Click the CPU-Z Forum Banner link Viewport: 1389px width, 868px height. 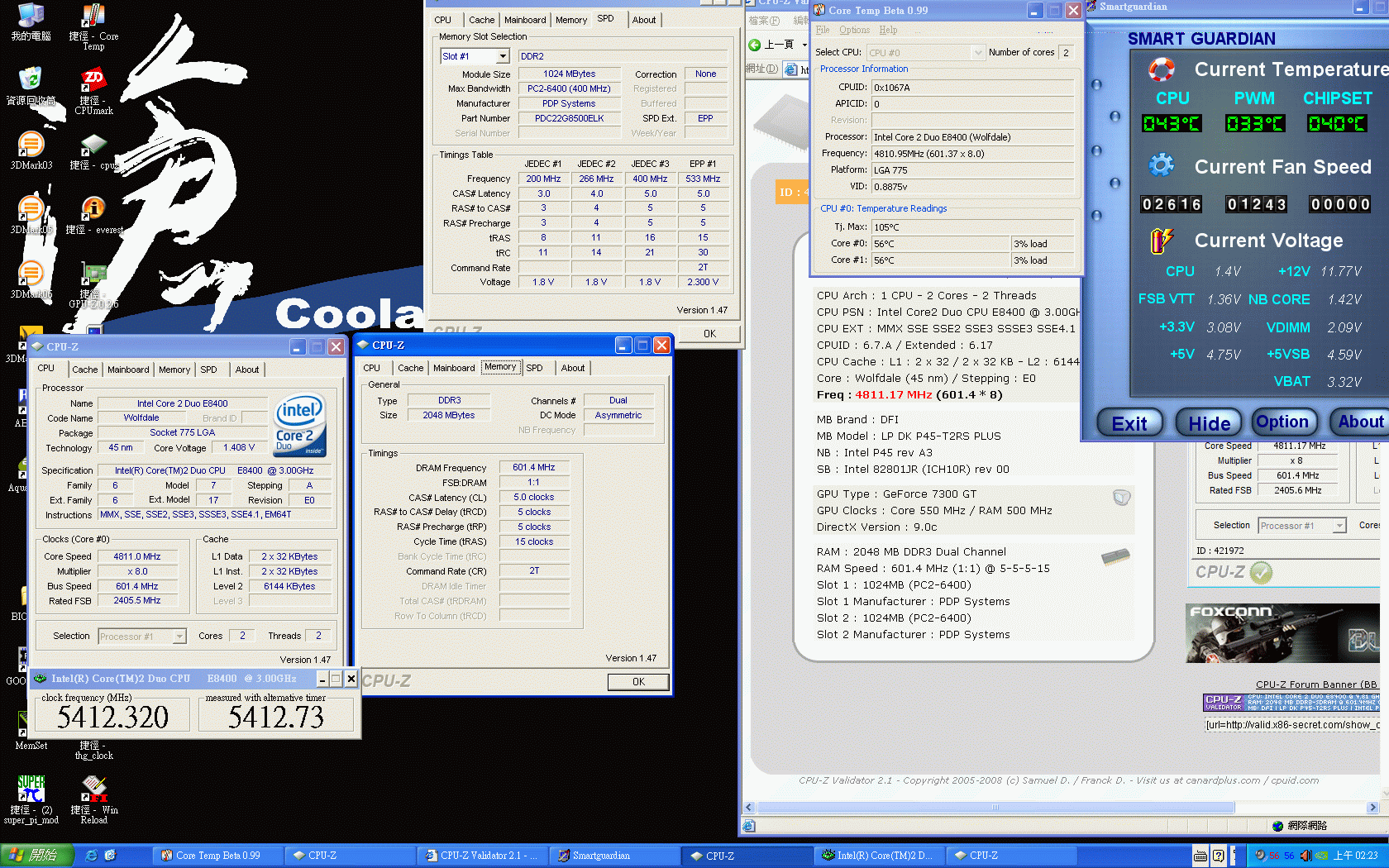click(1316, 684)
